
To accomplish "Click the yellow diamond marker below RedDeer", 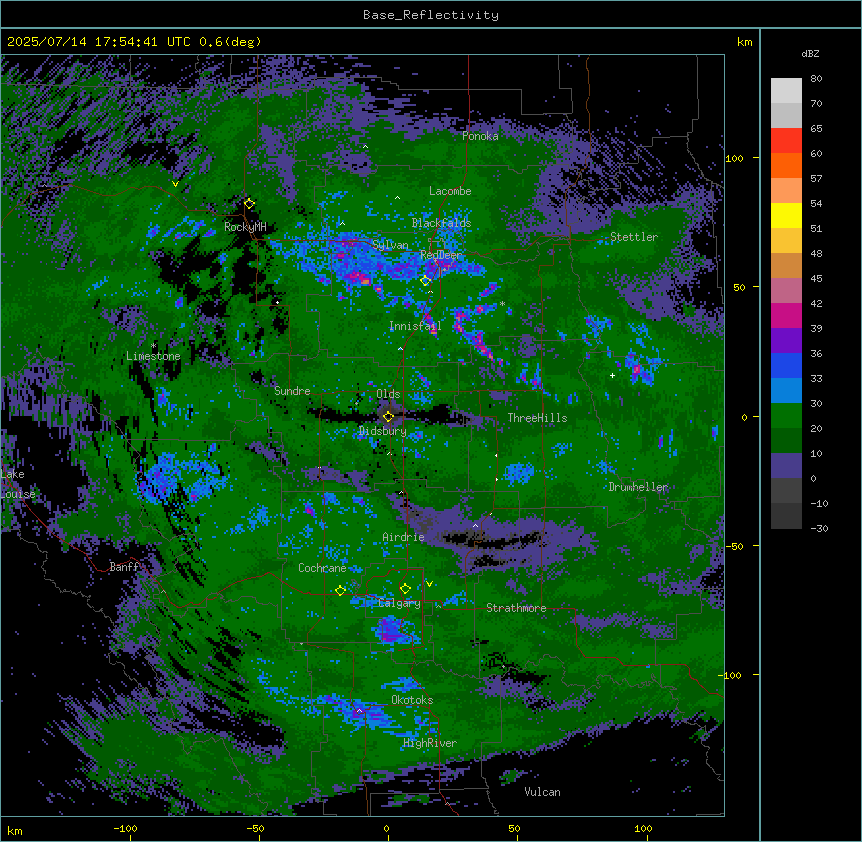I will pos(425,281).
